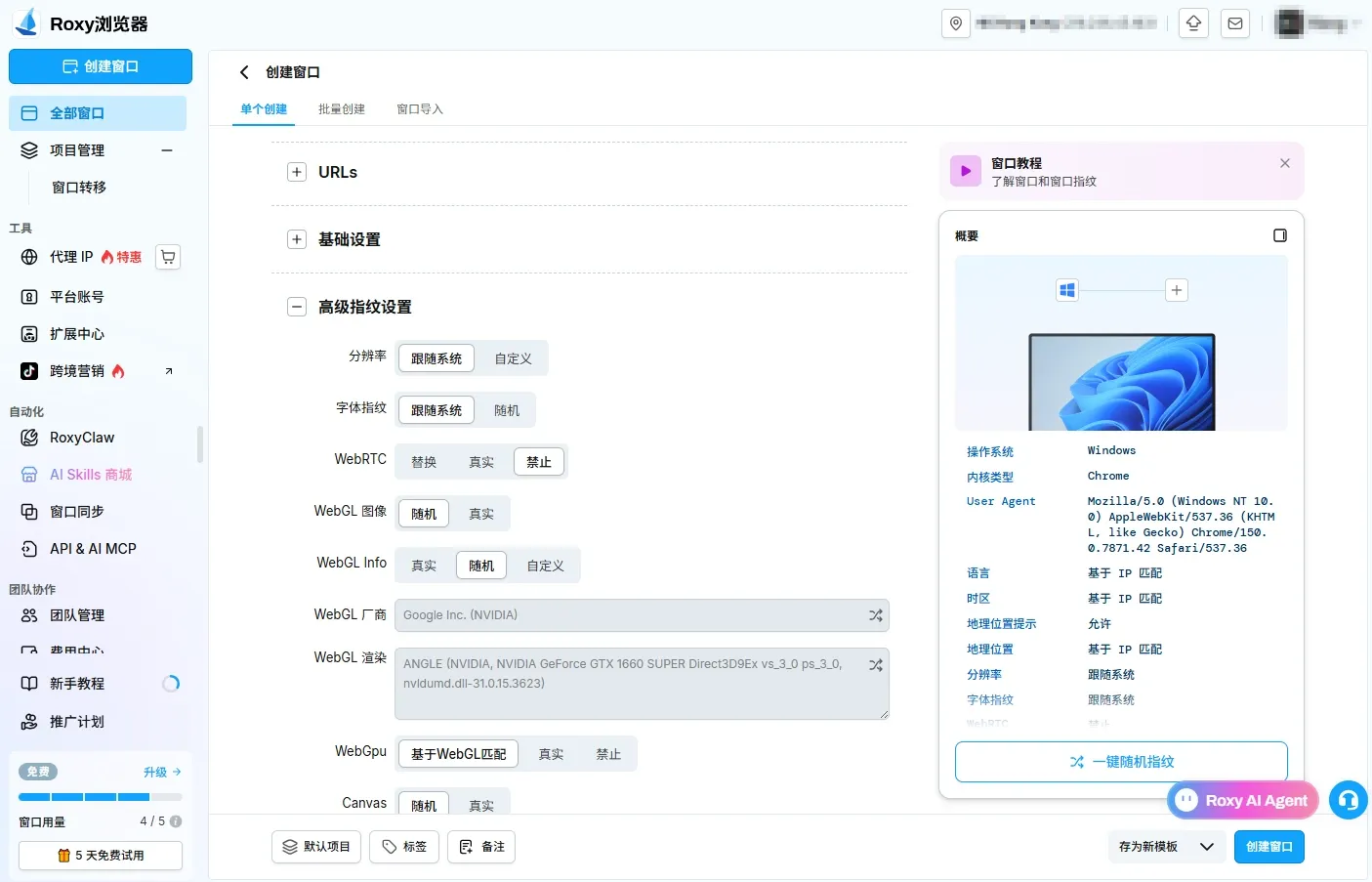Viewport: 1372px width, 882px height.
Task: Expand the URLs section
Action: [x=297, y=172]
